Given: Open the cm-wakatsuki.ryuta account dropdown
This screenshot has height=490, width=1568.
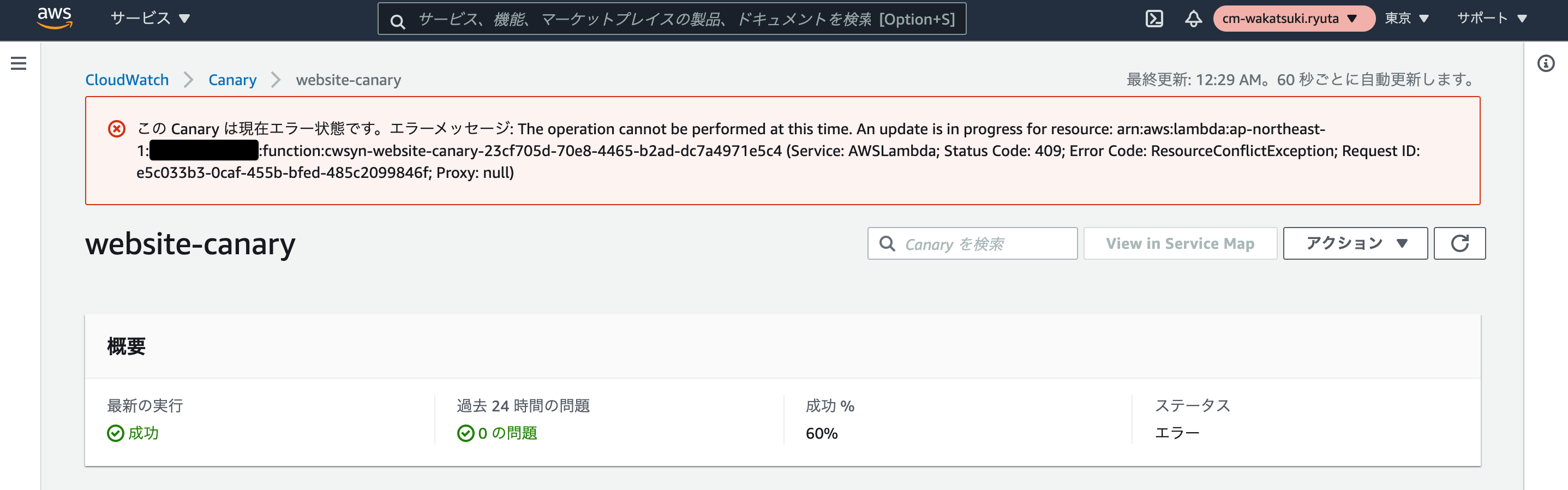Looking at the screenshot, I should 1294,19.
